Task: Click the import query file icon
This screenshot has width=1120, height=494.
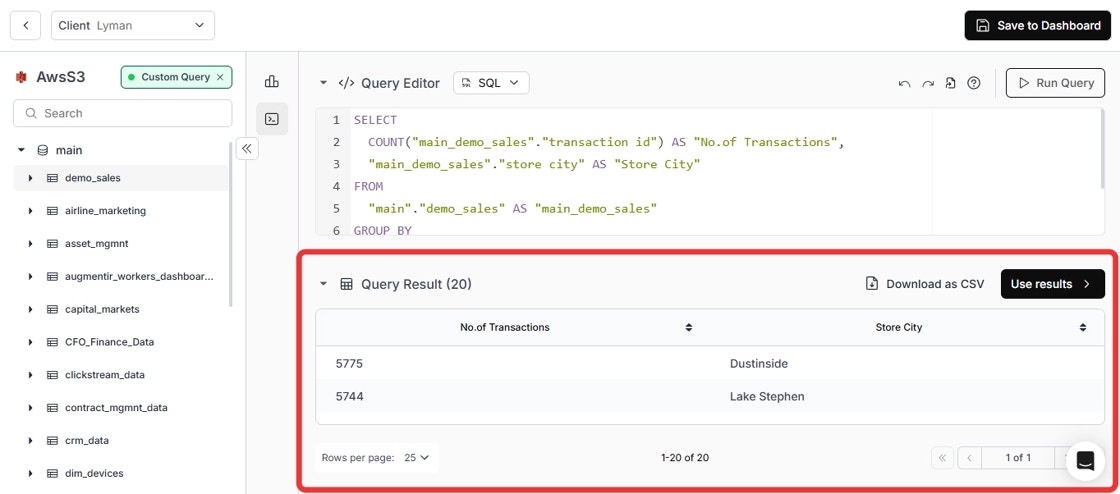Action: coord(950,84)
